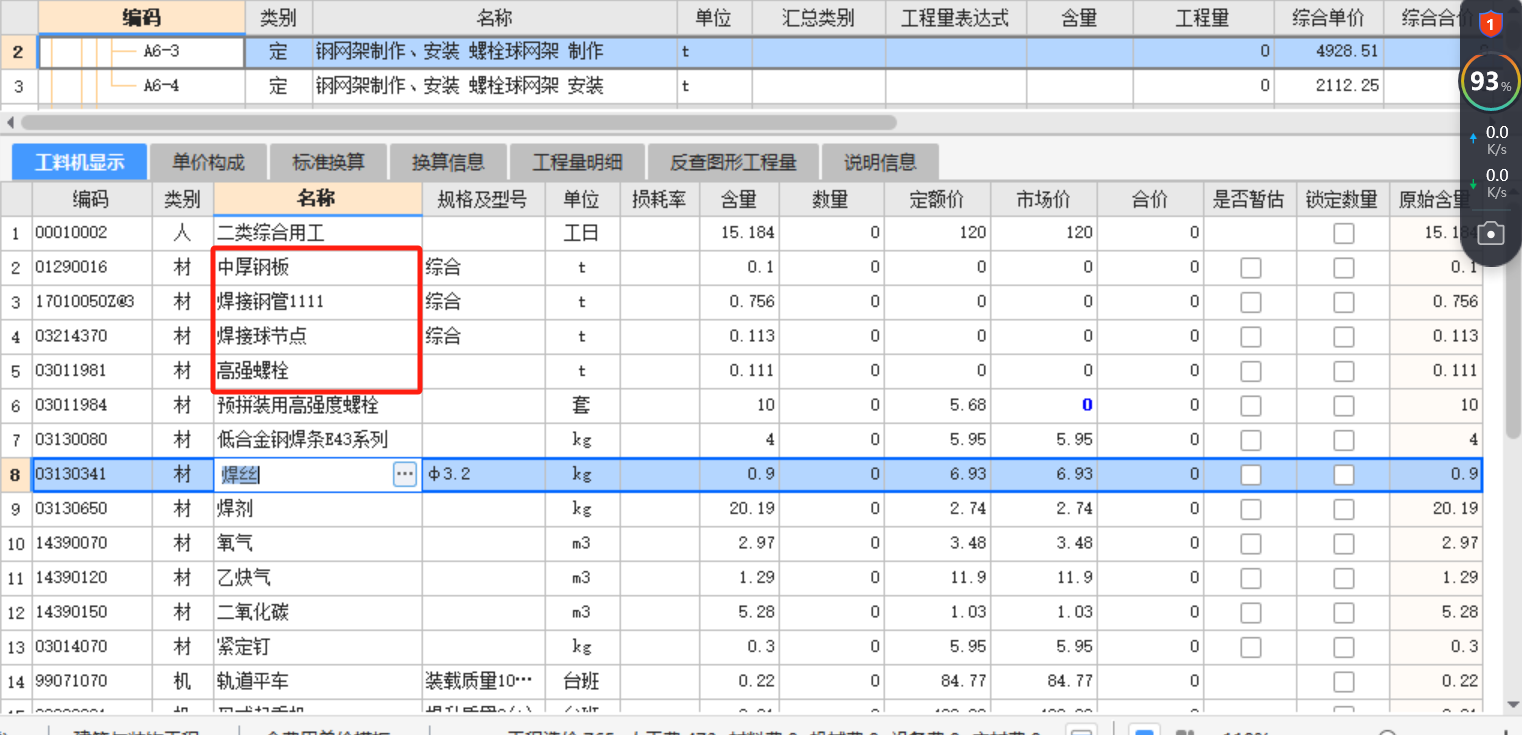Click the camera screenshot icon on floating widget
The image size is (1522, 735).
point(1491,233)
